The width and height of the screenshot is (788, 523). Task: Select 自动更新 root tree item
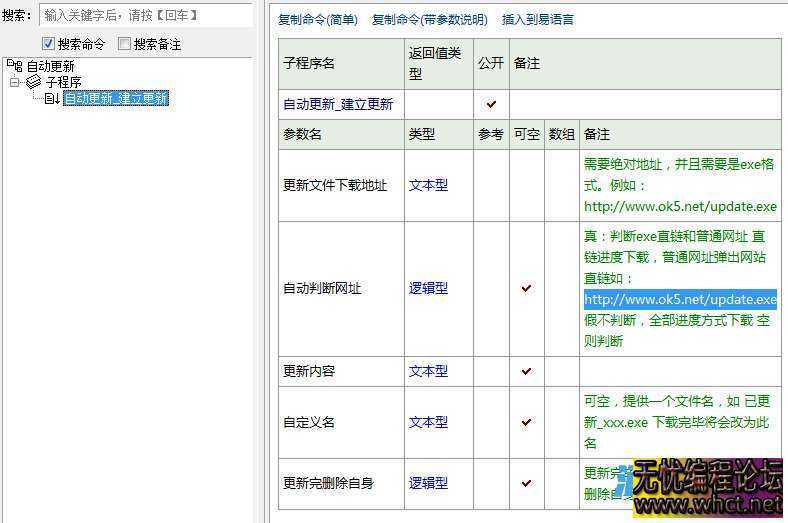click(x=50, y=66)
